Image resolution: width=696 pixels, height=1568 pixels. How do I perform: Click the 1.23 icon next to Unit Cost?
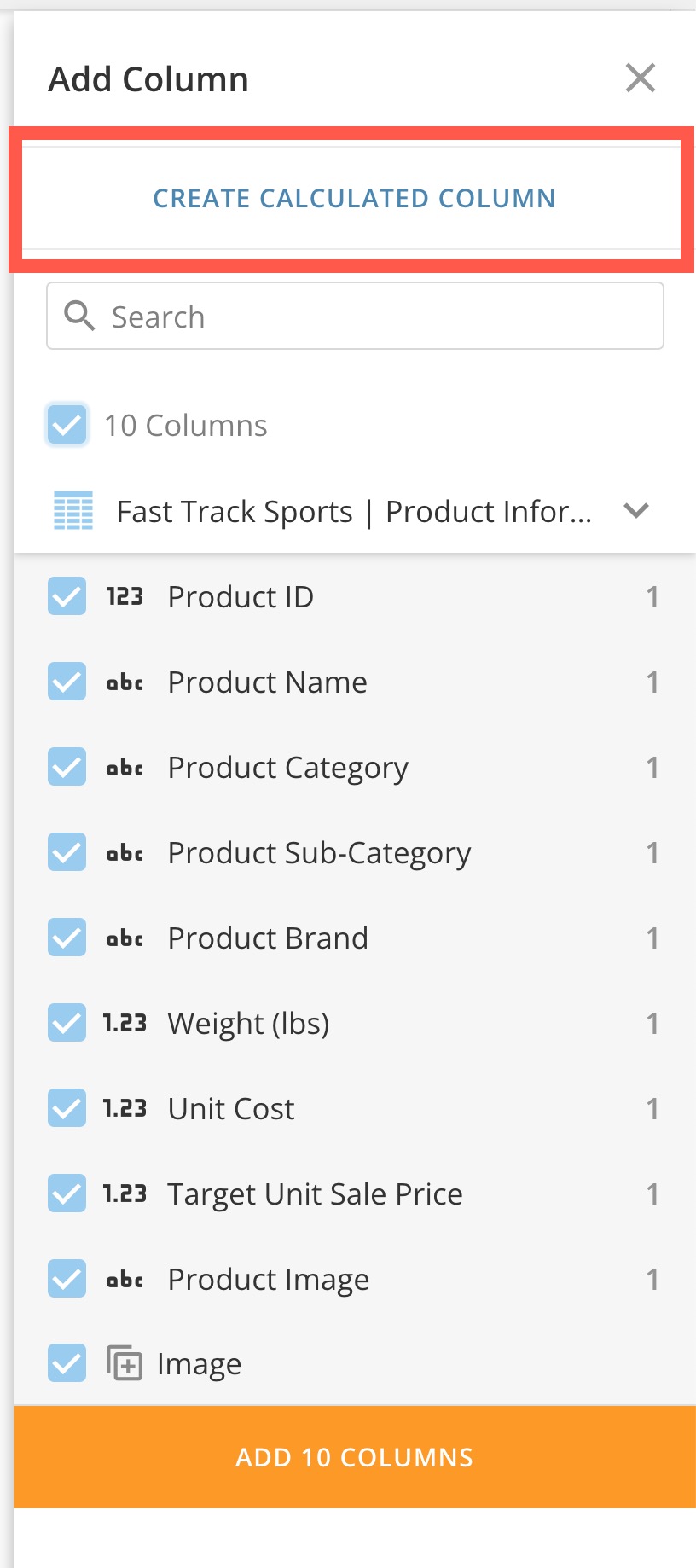[x=125, y=1108]
